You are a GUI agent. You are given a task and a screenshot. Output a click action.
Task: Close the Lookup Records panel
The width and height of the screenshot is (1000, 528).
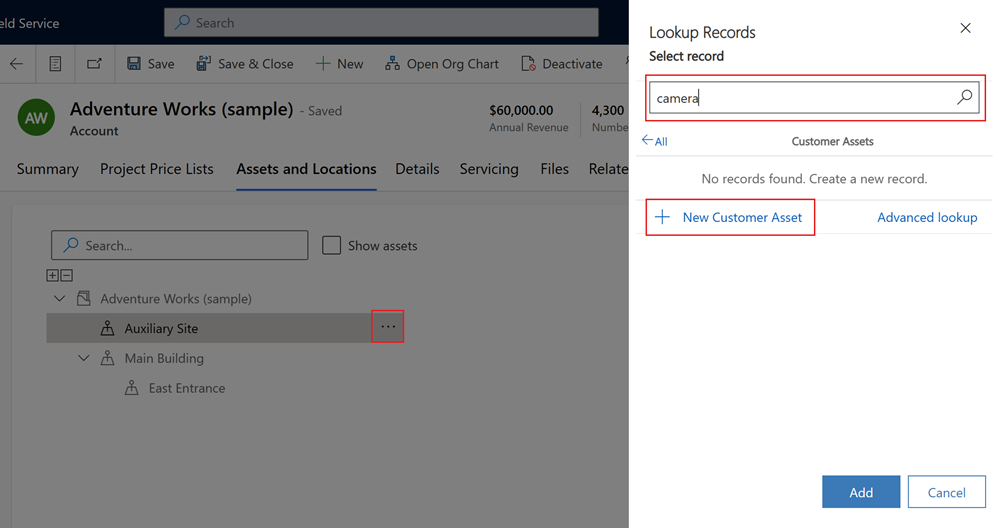pos(966,28)
